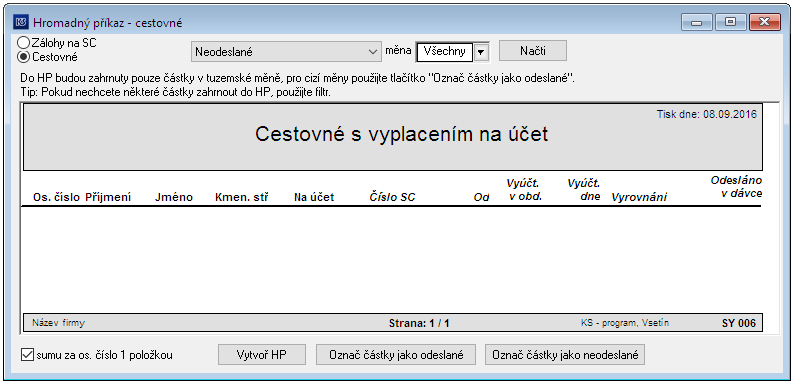The width and height of the screenshot is (794, 385).
Task: Click Označ částky jako neodeslané button
Action: point(565,355)
